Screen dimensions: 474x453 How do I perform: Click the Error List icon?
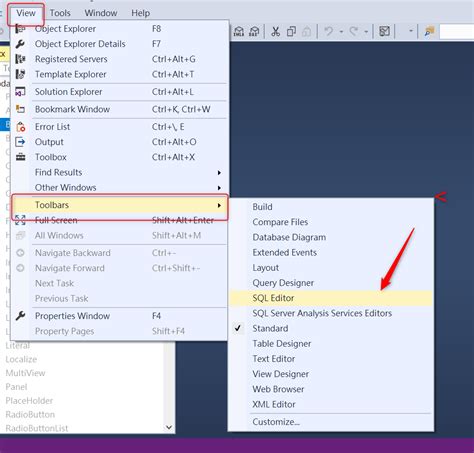[20, 127]
